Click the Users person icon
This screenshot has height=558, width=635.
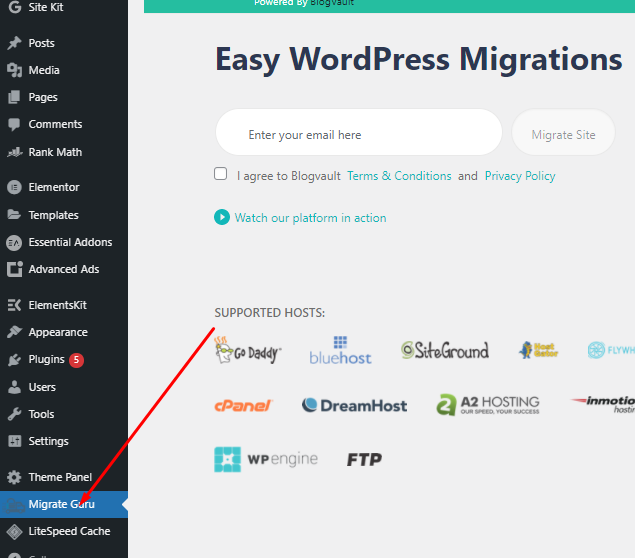[15, 387]
